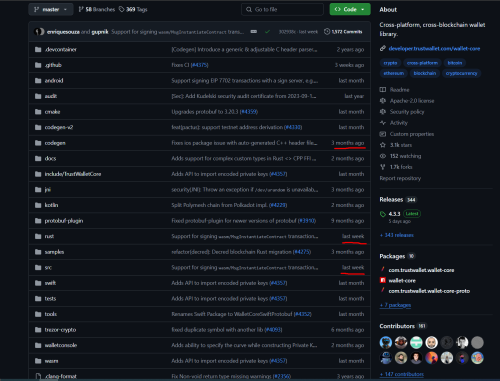Open the codegen-v2 folder
Screen dimensions: 500x381
pyautogui.click(x=59, y=127)
